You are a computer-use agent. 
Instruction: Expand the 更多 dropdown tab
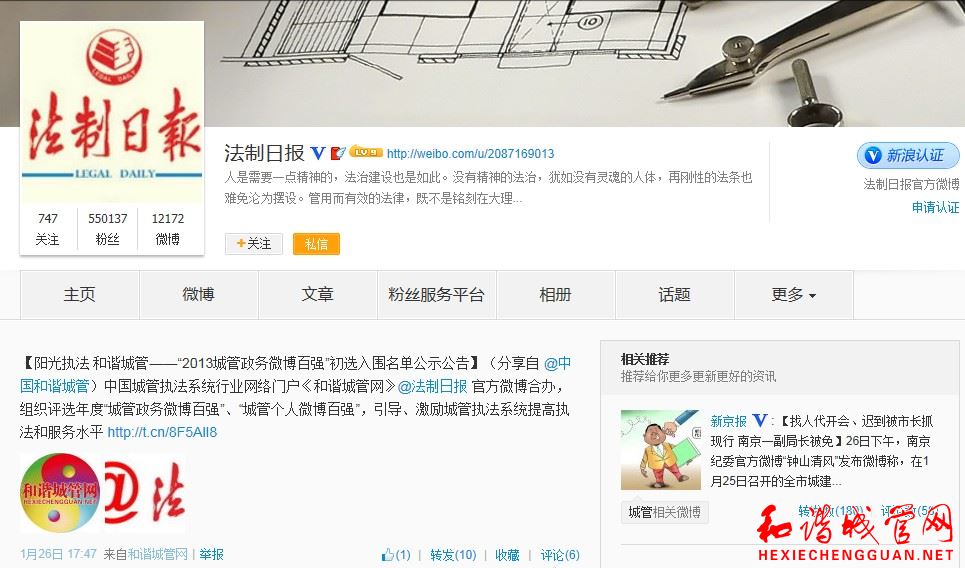[793, 295]
